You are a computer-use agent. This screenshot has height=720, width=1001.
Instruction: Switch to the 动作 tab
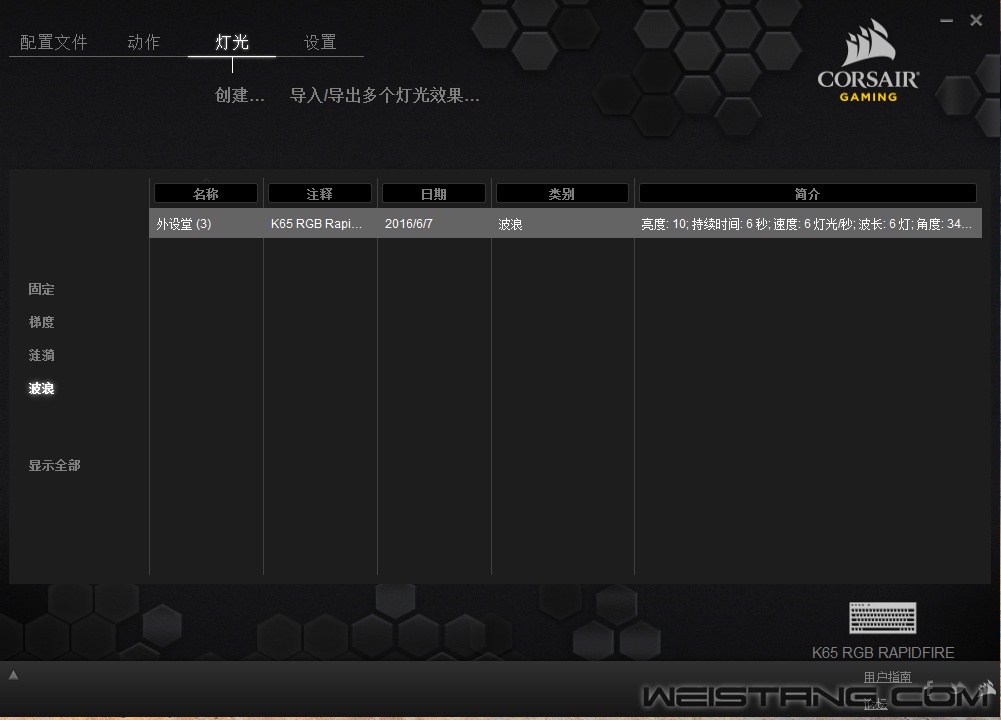pos(144,42)
